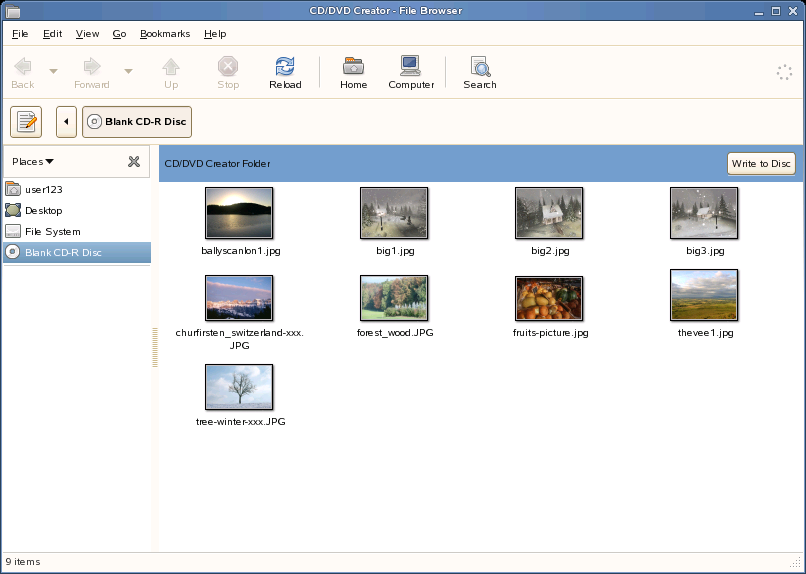Select the ballyscanlon1.jpg image thumbnail

(240, 214)
